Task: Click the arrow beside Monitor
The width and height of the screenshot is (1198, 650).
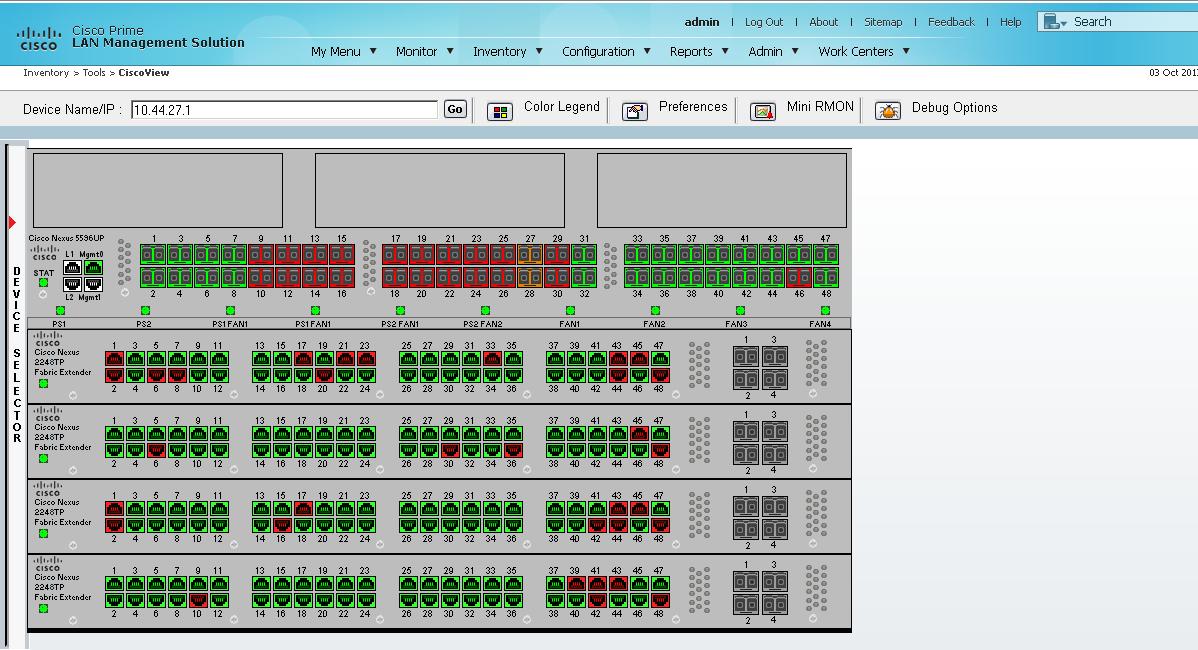Action: (x=450, y=51)
